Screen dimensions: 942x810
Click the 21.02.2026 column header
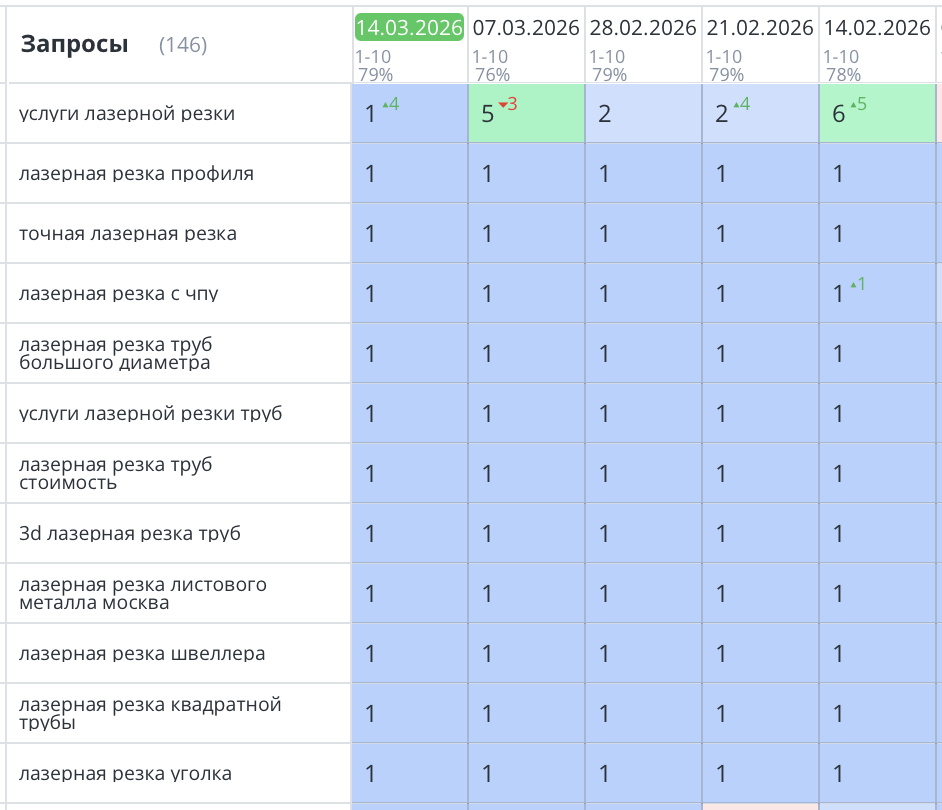click(760, 28)
